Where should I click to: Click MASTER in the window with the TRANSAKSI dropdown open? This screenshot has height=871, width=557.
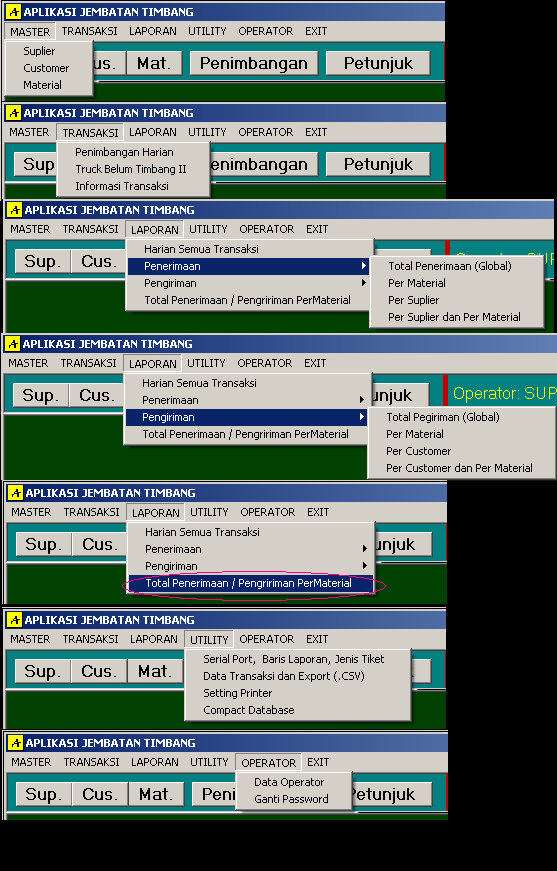[29, 132]
